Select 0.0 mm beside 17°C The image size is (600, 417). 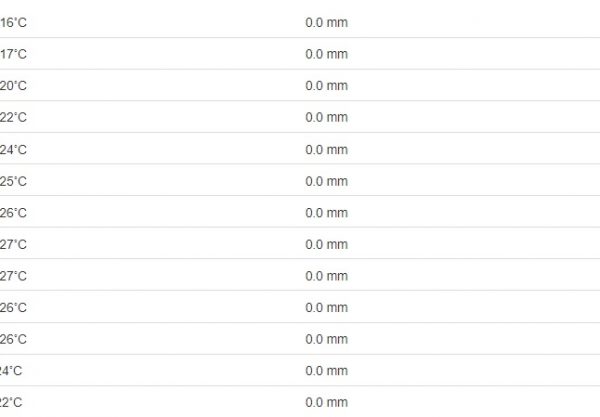326,54
